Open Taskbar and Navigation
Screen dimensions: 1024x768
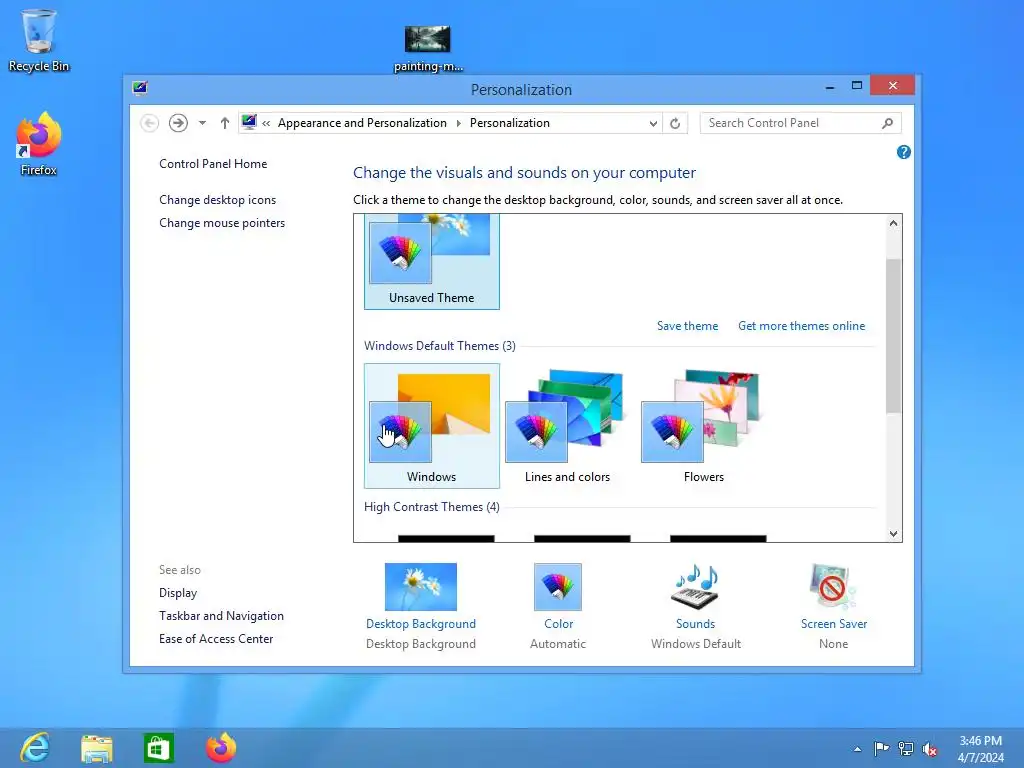pyautogui.click(x=221, y=616)
